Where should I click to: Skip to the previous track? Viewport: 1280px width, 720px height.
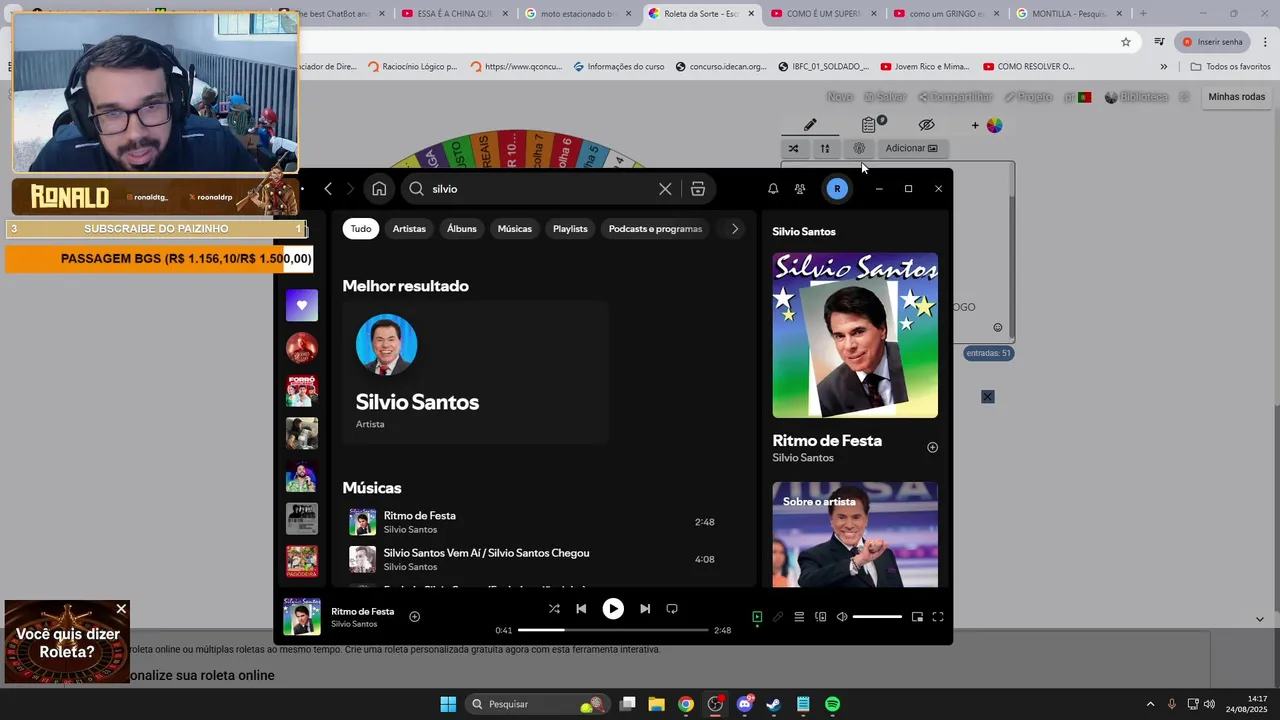point(581,609)
